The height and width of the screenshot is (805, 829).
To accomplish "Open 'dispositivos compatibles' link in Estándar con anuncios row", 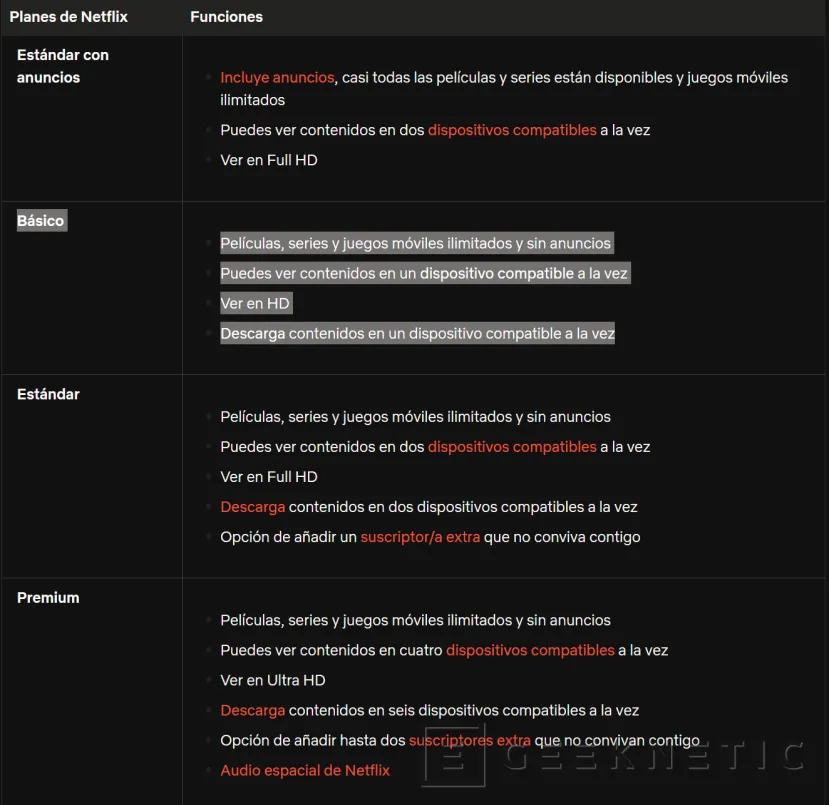I will (x=512, y=130).
